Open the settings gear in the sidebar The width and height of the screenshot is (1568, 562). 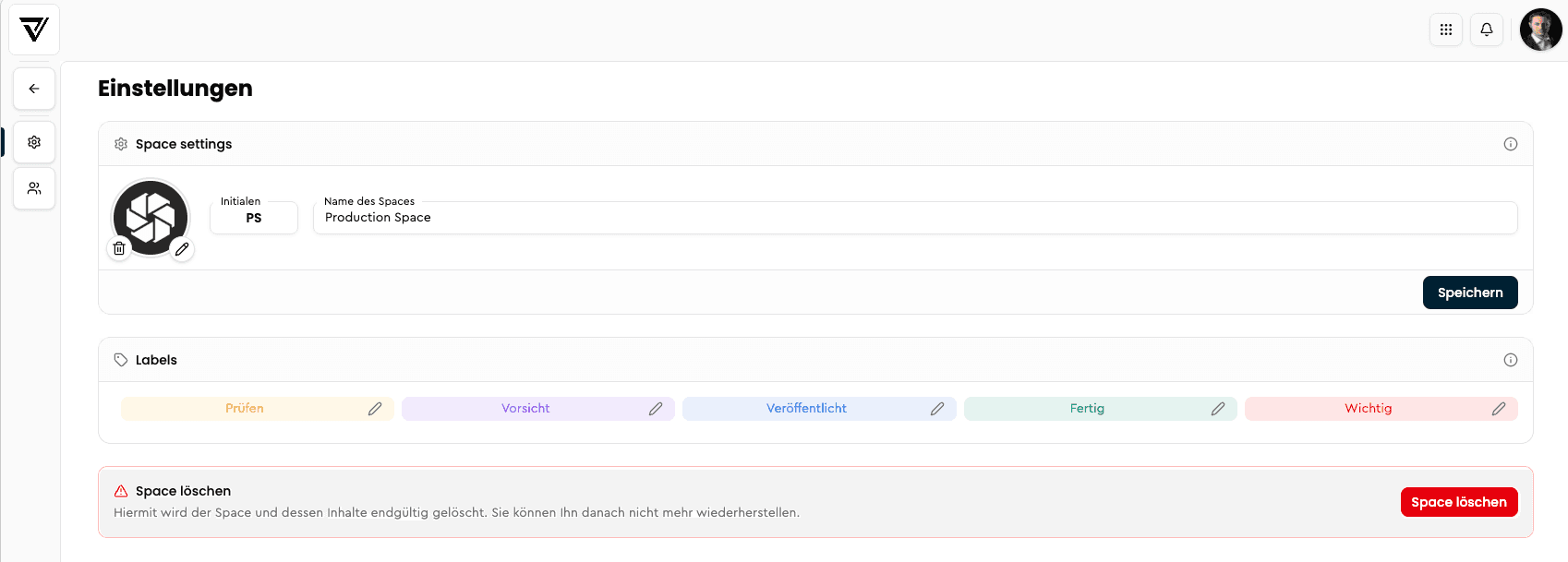click(x=34, y=142)
